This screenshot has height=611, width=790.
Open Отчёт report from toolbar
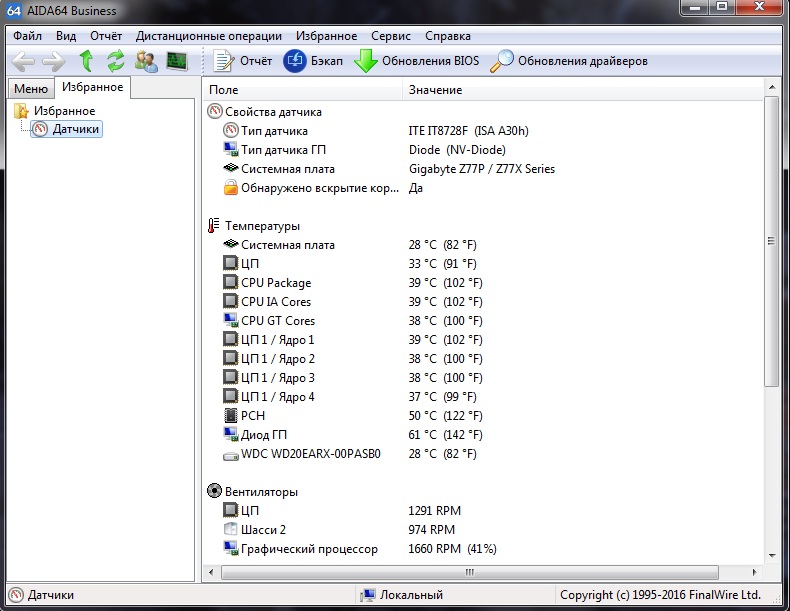[x=243, y=61]
